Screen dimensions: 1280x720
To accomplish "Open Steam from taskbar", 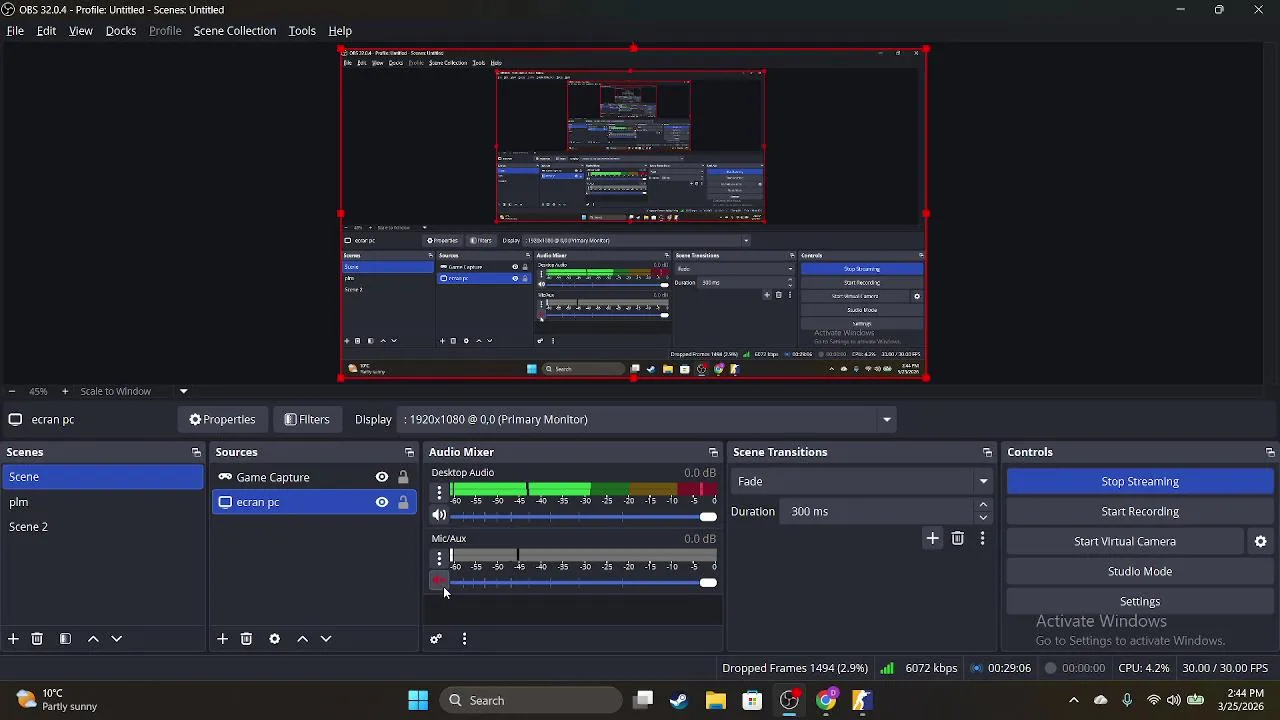I will tap(679, 701).
